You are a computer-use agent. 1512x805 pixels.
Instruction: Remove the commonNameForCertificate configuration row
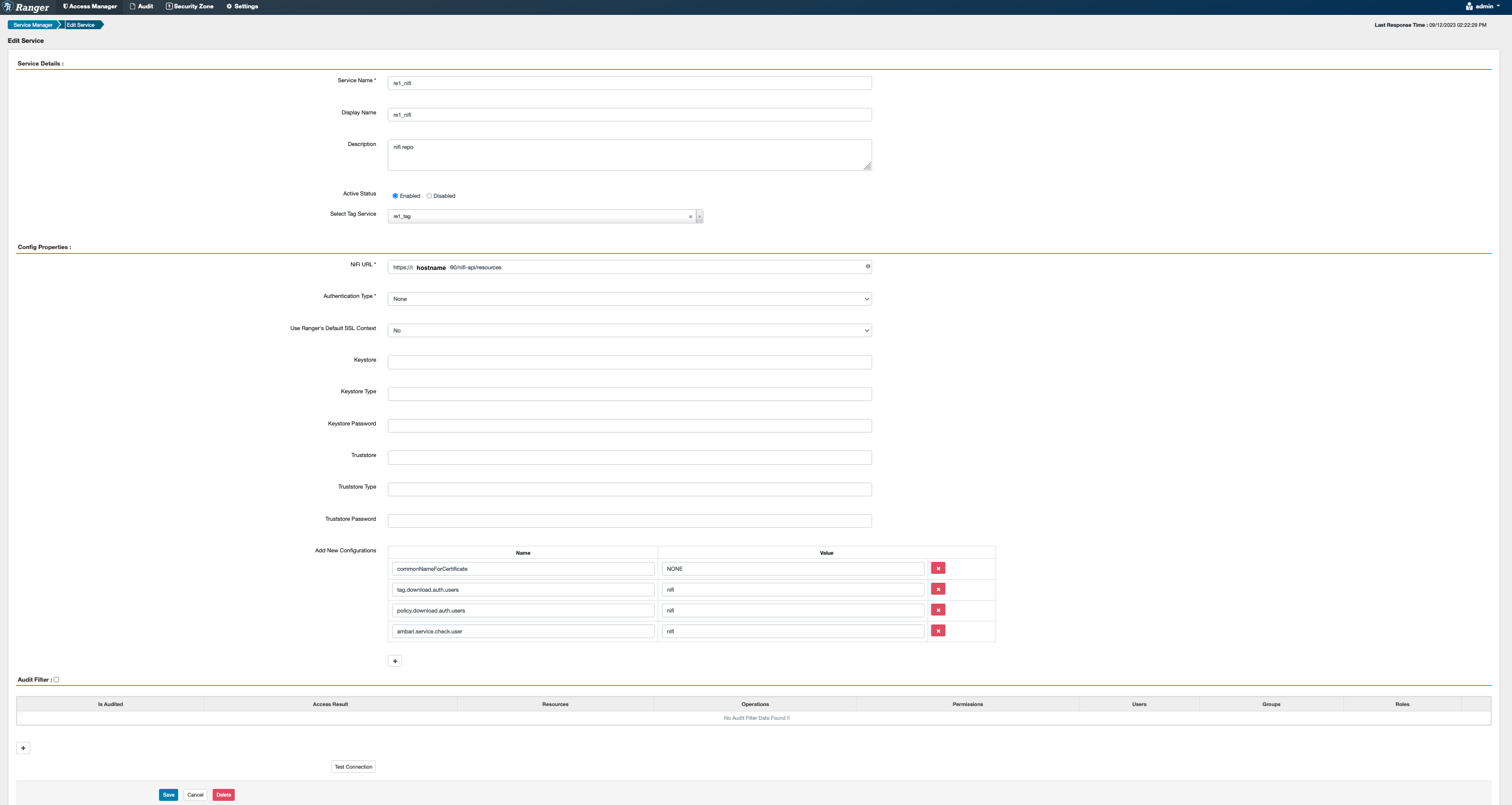tap(938, 568)
